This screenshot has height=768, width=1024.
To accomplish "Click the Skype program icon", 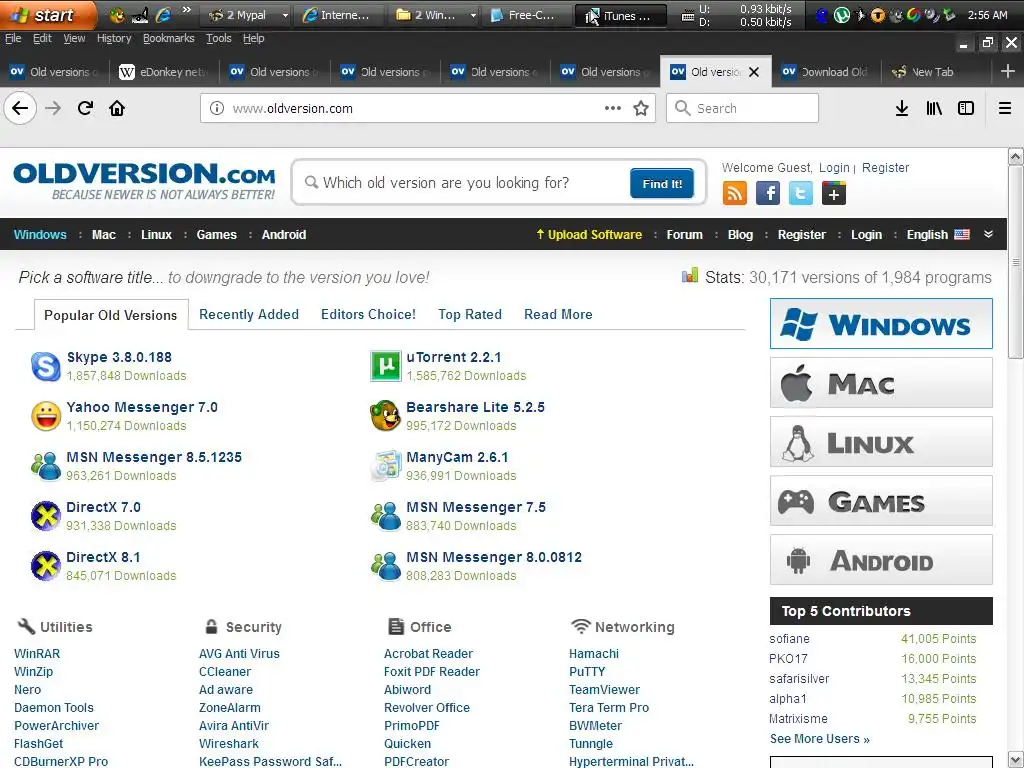I will click(46, 366).
